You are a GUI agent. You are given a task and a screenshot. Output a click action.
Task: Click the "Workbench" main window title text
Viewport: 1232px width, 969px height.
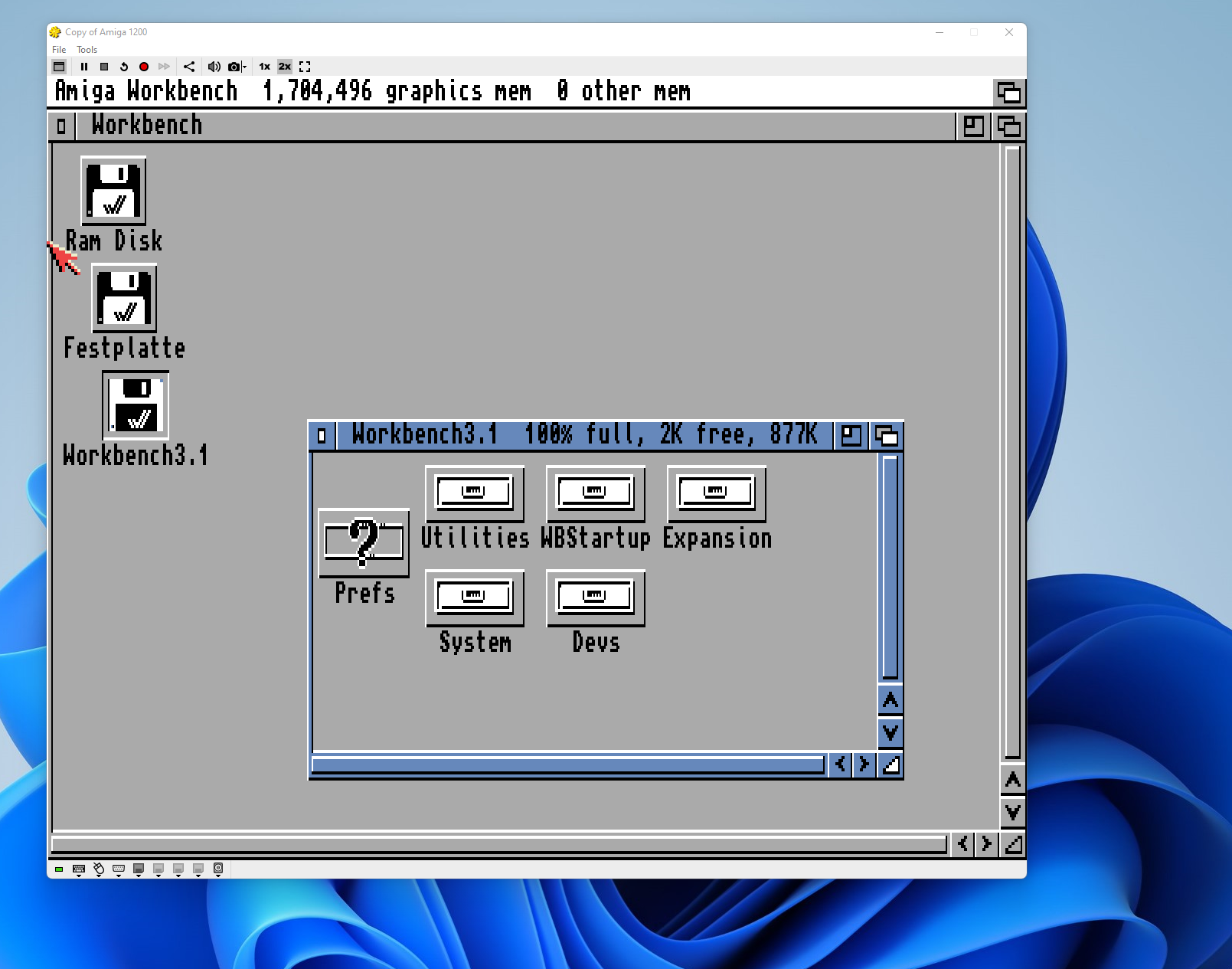point(147,126)
